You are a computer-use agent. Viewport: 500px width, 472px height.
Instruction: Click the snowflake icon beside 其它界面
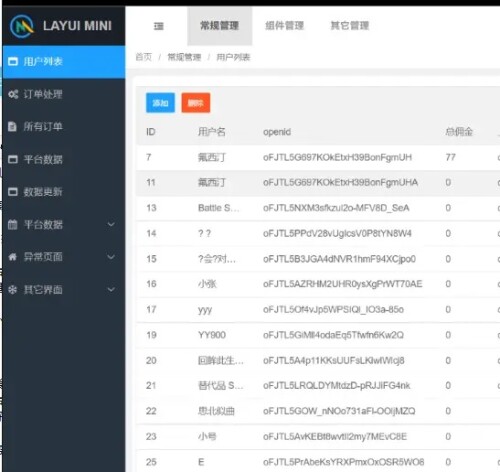[x=12, y=289]
